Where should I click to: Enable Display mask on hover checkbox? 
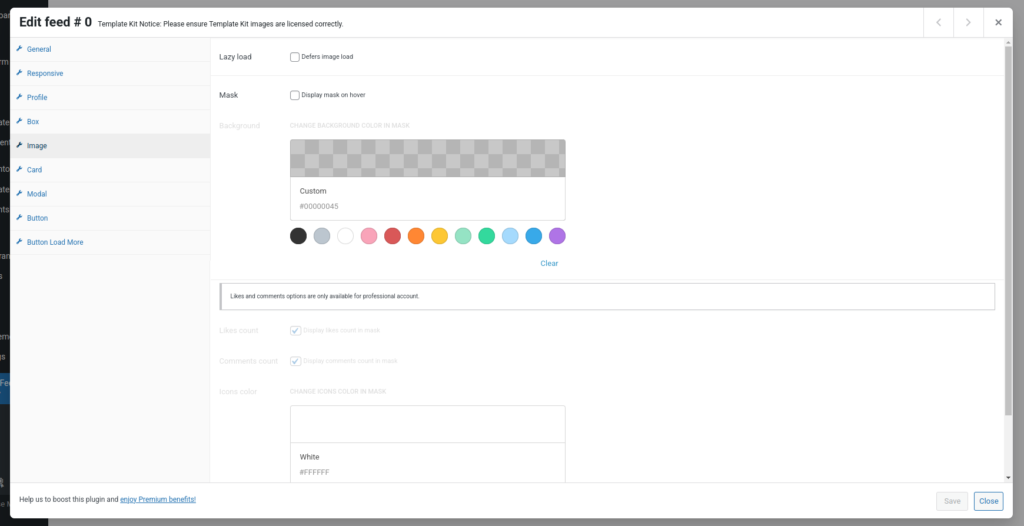pyautogui.click(x=295, y=95)
